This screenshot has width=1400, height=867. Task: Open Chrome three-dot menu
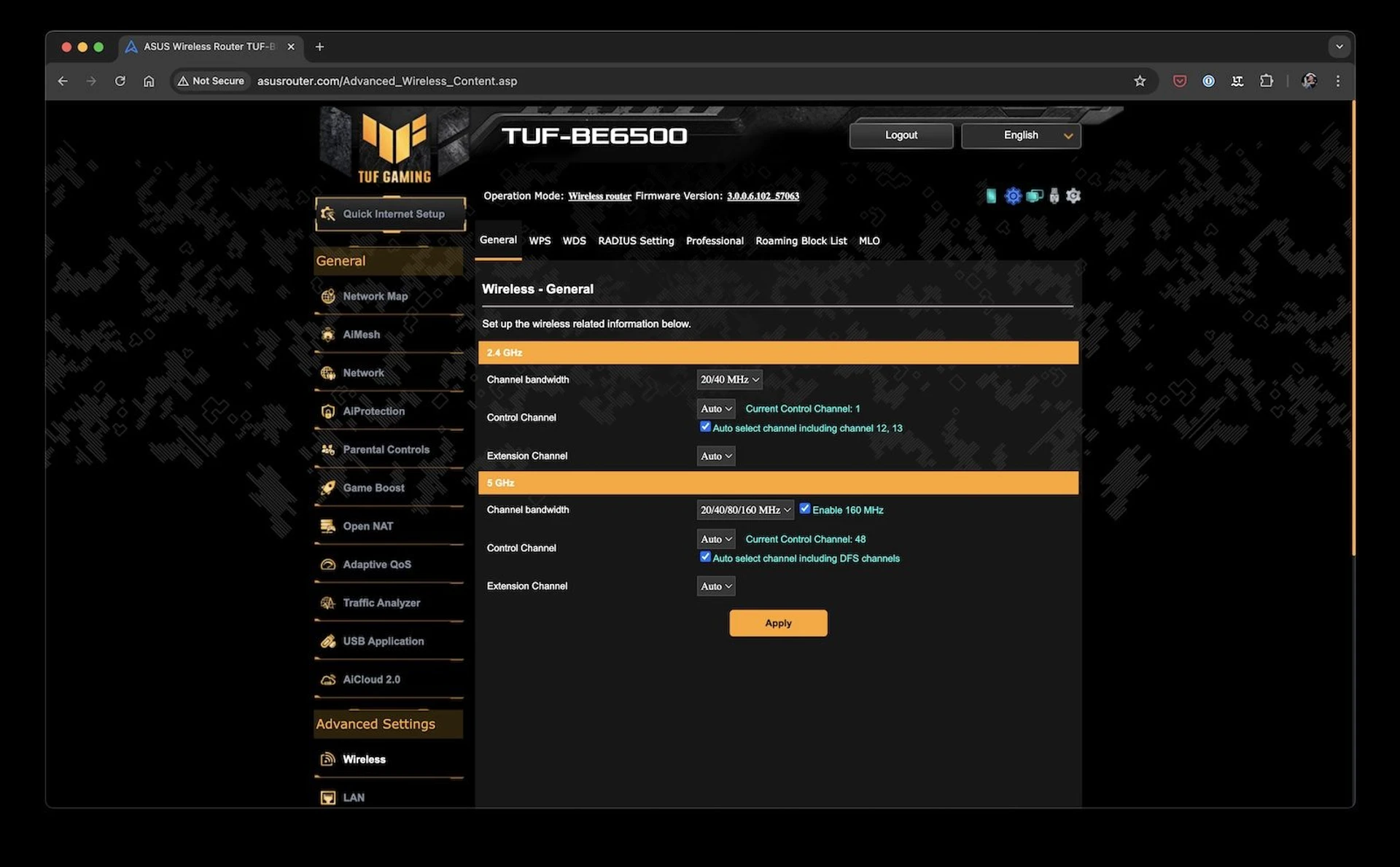pos(1338,81)
